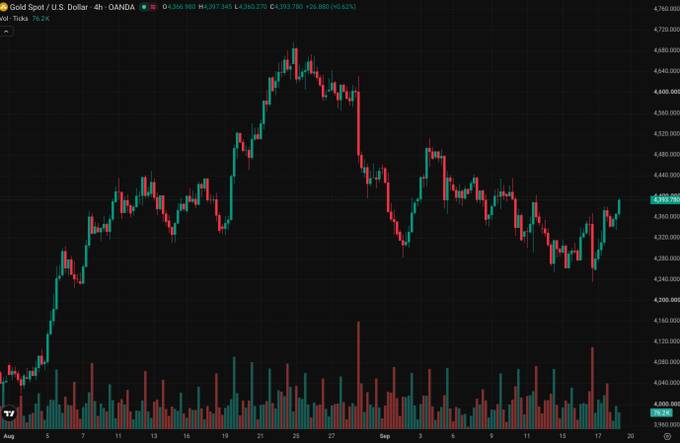Collapse the indicator legend with the chevron

tap(6, 32)
